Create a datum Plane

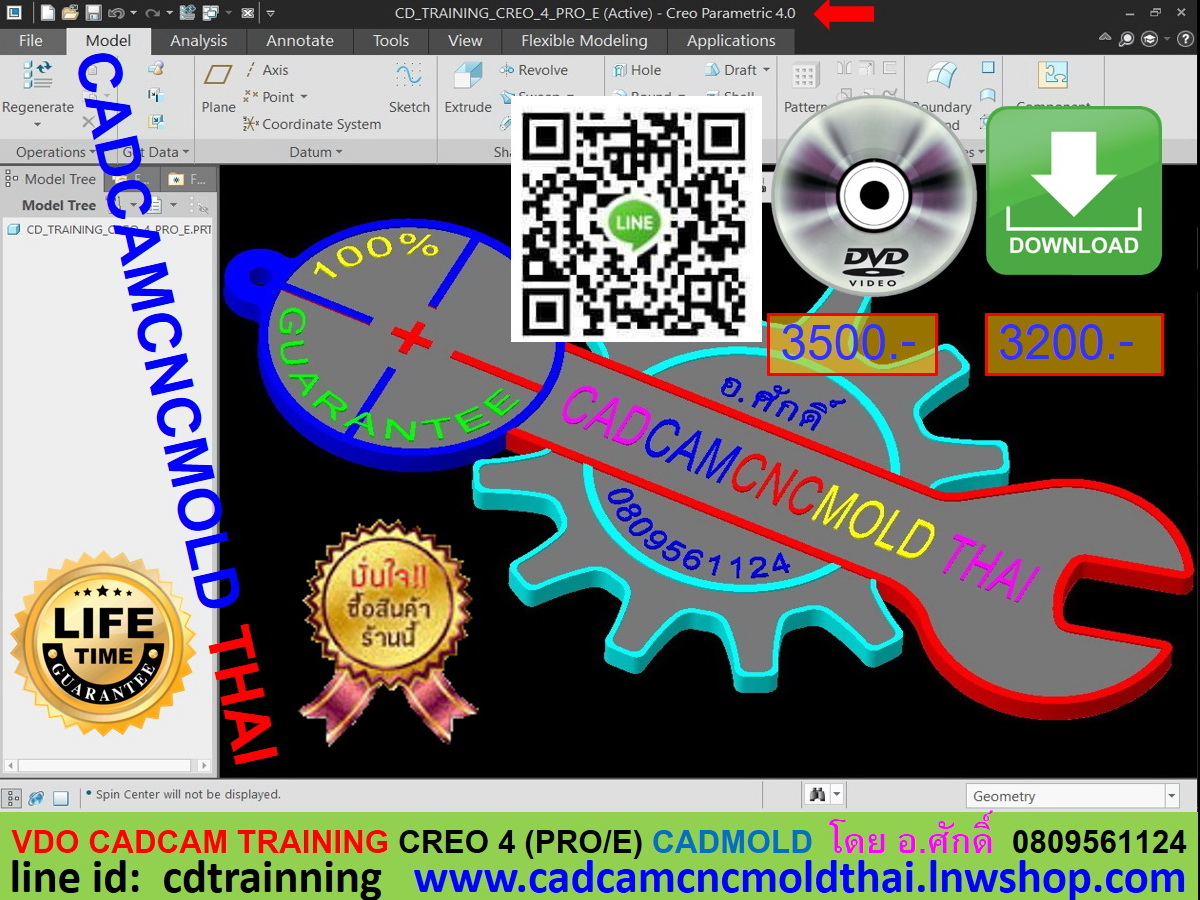tap(218, 78)
